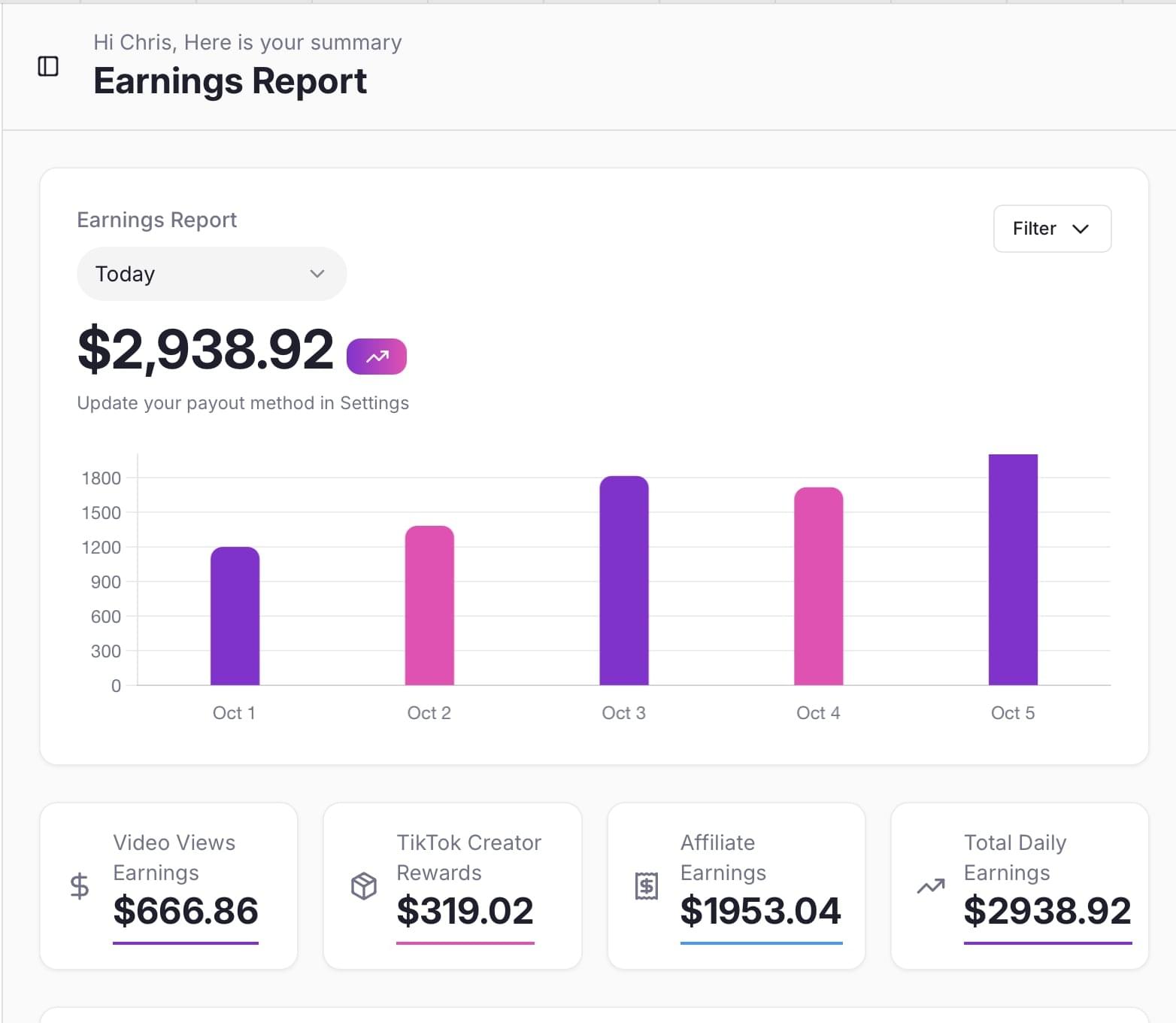Image resolution: width=1176 pixels, height=1023 pixels.
Task: Click the $1953.04 Affiliate Earnings value
Action: tap(760, 911)
